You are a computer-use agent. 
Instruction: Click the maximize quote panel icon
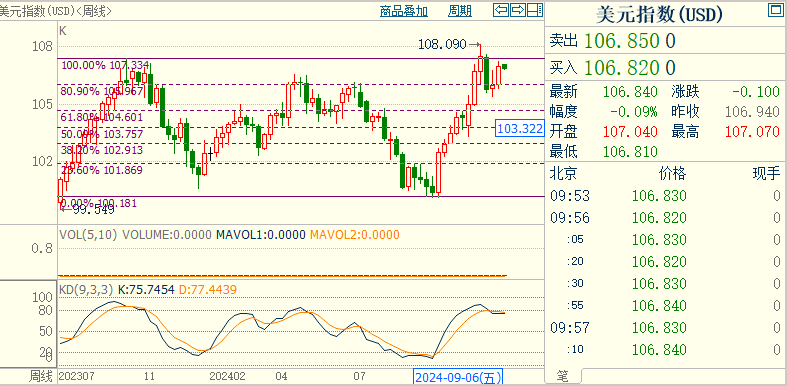click(x=774, y=10)
